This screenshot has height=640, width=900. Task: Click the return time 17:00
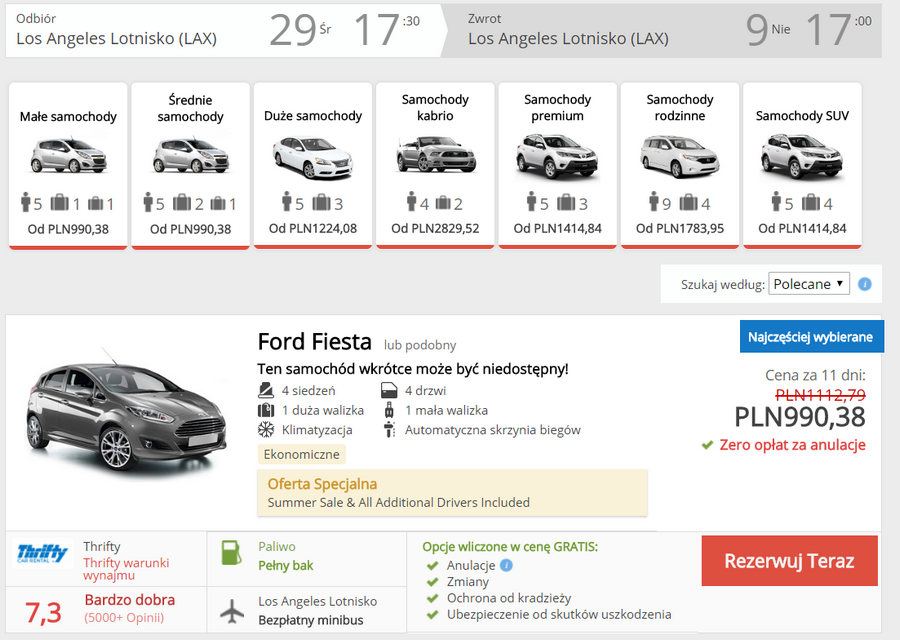[839, 30]
